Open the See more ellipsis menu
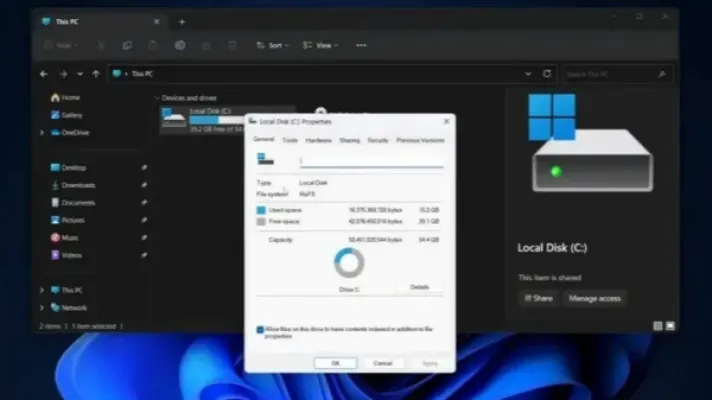The image size is (712, 400). pyautogui.click(x=361, y=45)
